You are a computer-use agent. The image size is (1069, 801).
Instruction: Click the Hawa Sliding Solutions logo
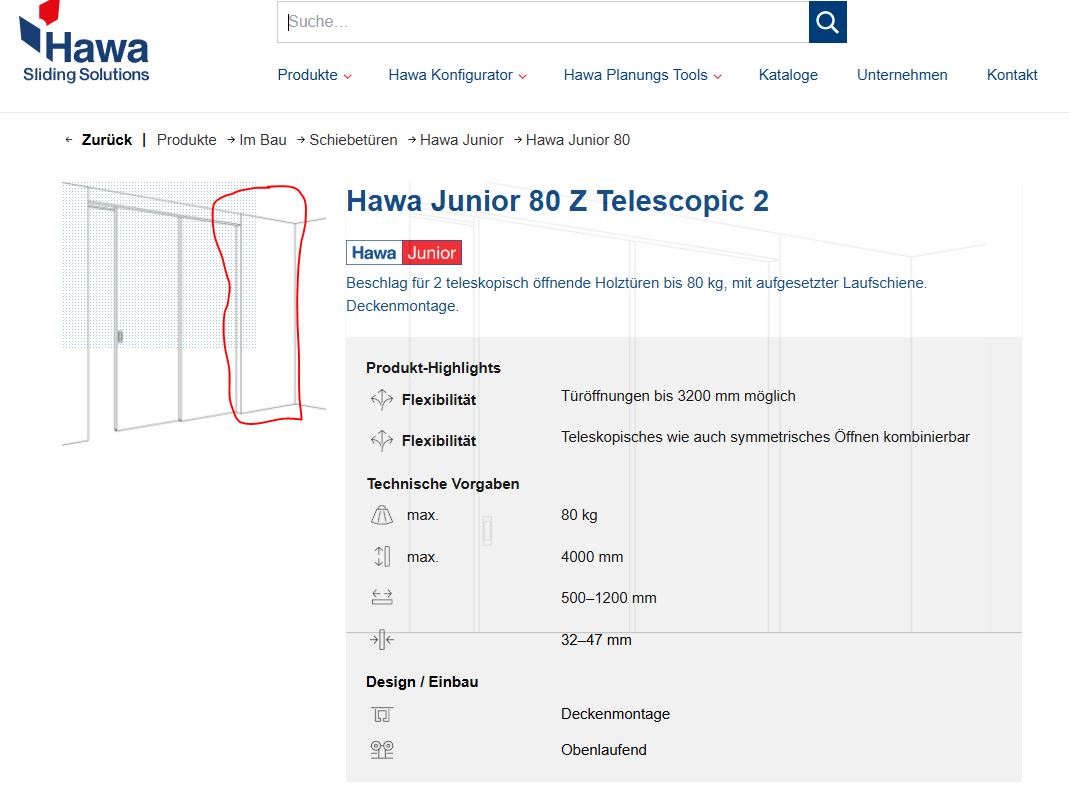click(85, 42)
